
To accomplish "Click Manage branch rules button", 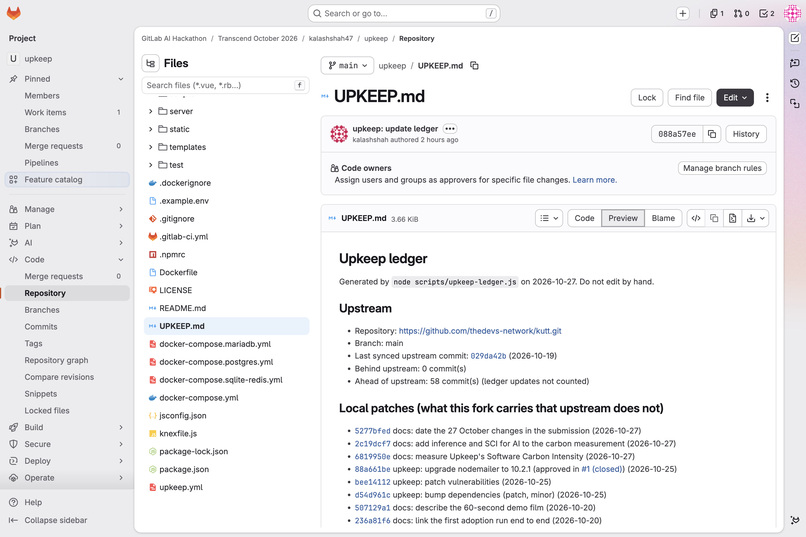I will point(722,168).
